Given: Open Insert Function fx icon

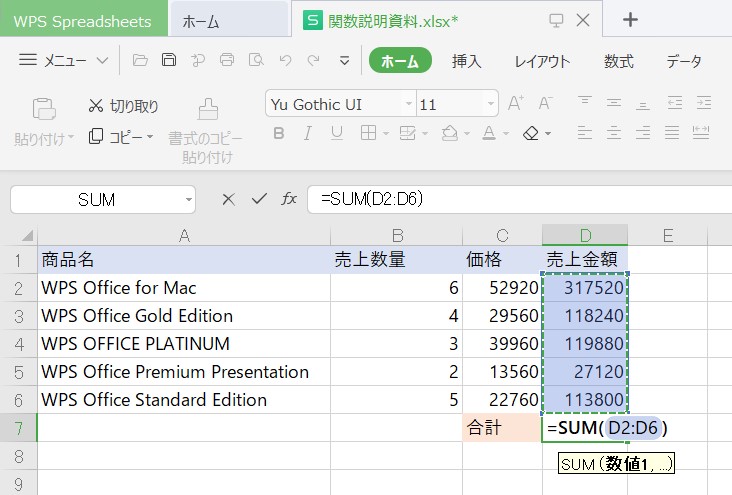Looking at the screenshot, I should pos(289,199).
